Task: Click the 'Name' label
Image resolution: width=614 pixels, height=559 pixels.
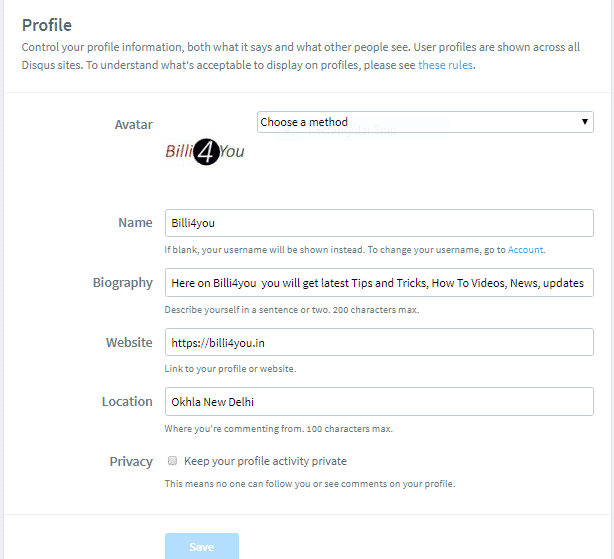Action: coord(135,223)
